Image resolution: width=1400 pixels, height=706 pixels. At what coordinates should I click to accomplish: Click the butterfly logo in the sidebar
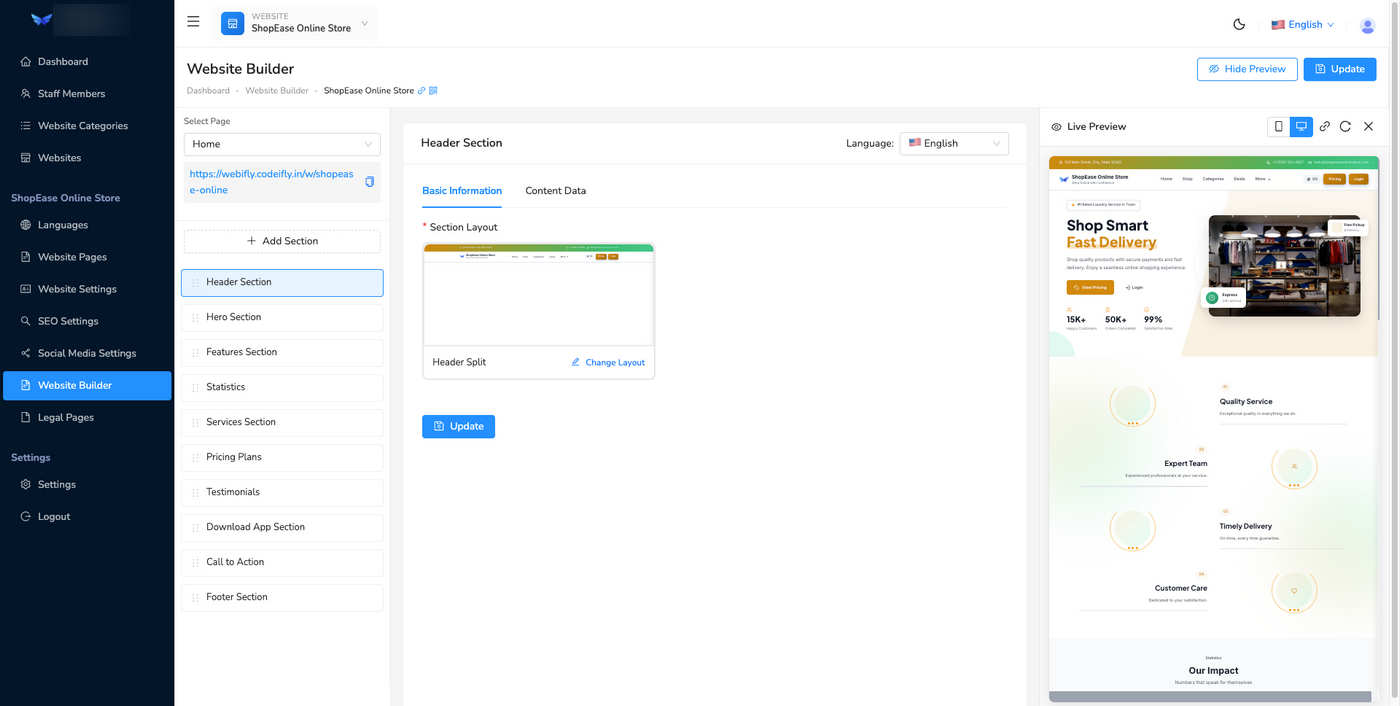click(41, 19)
